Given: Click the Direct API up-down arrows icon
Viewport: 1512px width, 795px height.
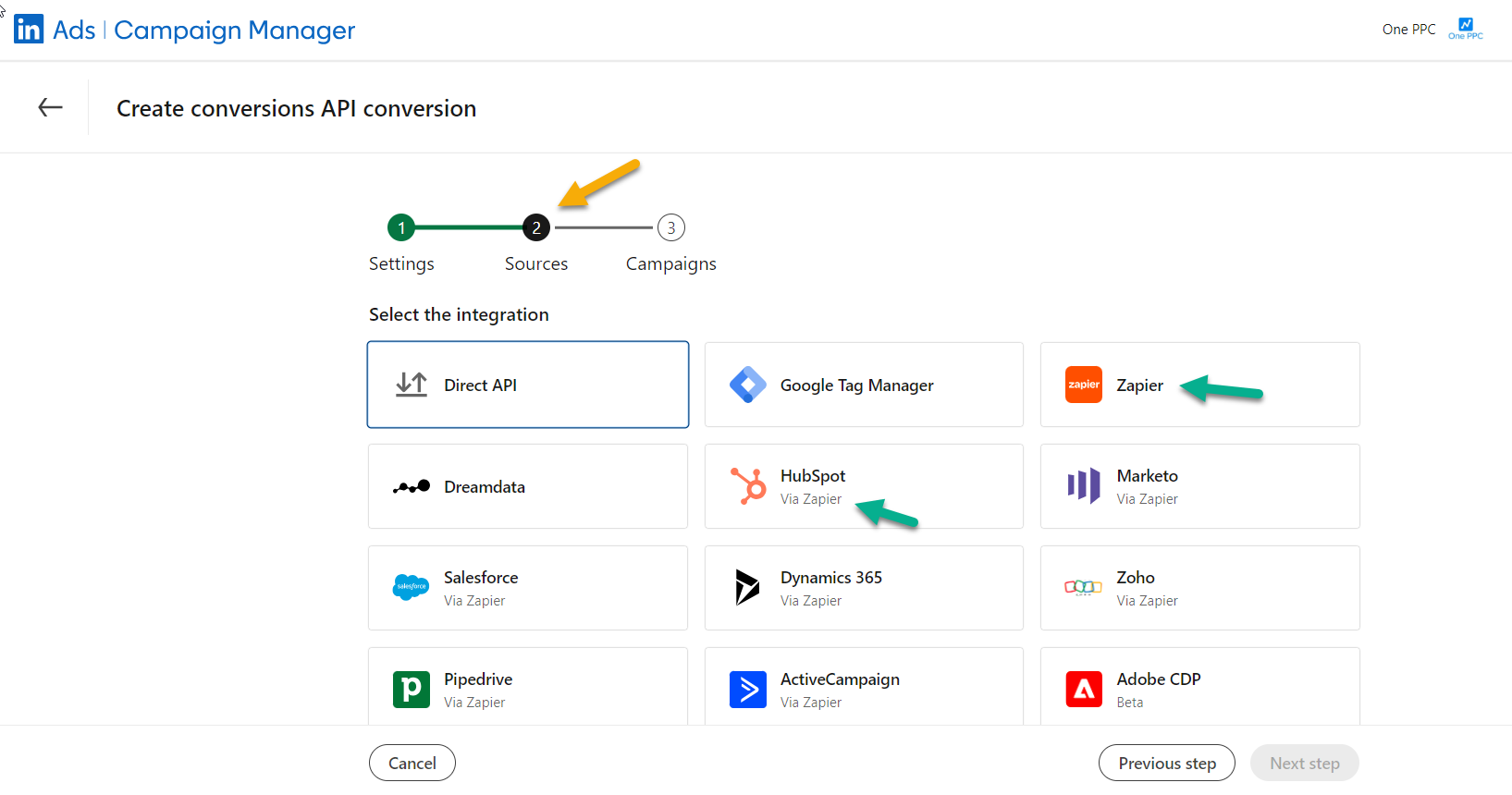Looking at the screenshot, I should pyautogui.click(x=412, y=385).
